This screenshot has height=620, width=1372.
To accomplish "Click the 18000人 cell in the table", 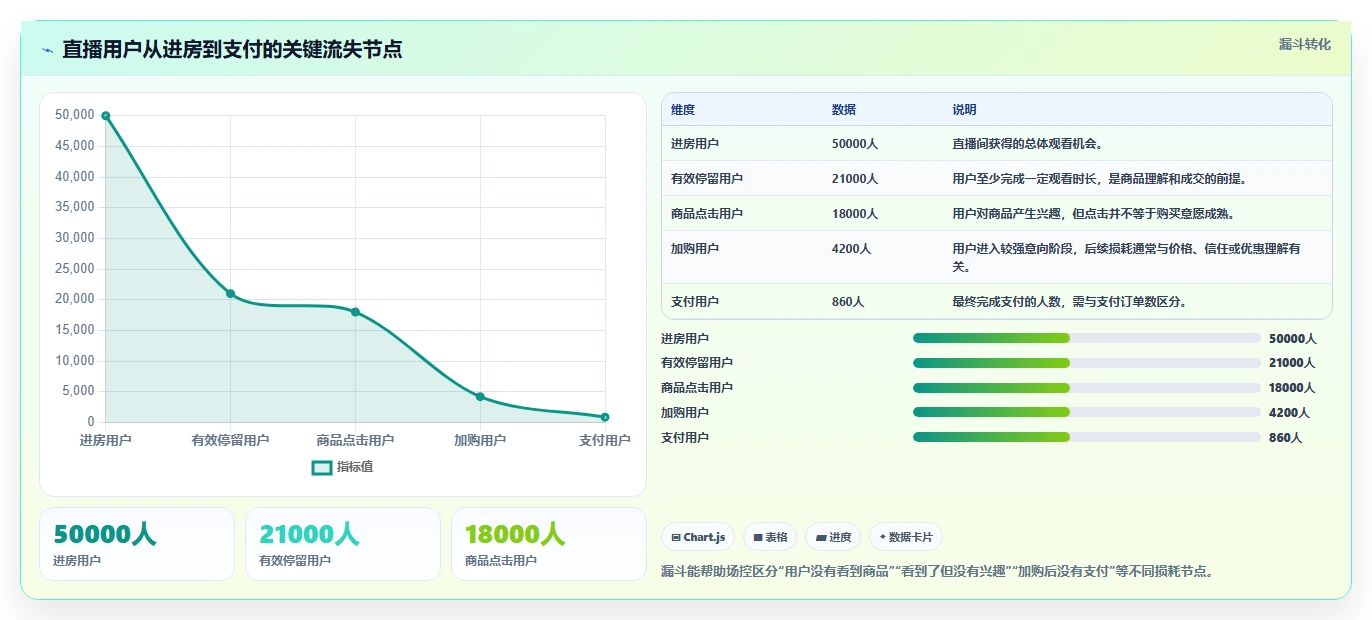I will pos(855,214).
